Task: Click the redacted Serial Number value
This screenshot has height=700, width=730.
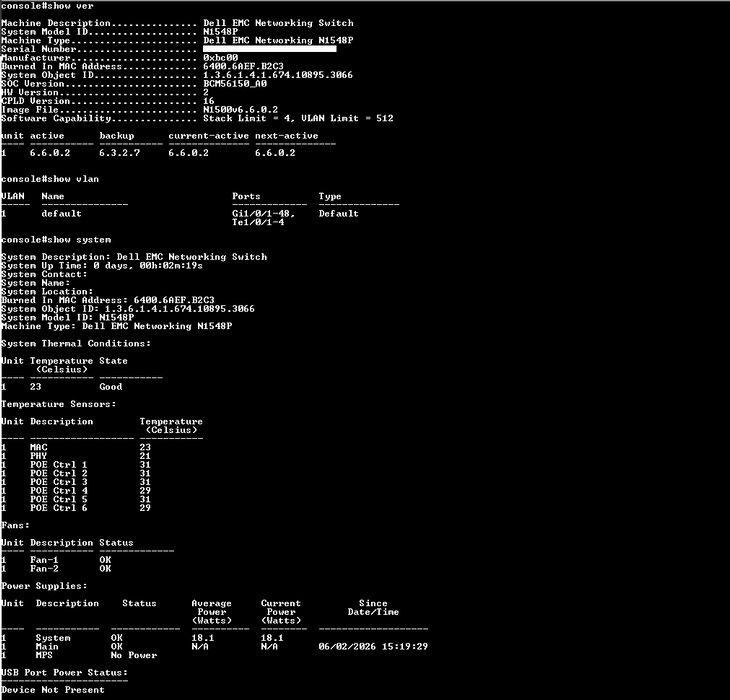Action: coord(270,49)
